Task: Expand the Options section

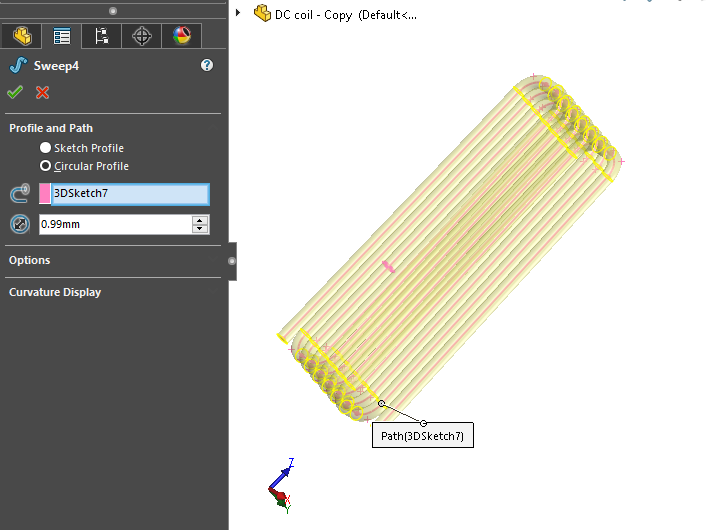Action: tap(30, 260)
